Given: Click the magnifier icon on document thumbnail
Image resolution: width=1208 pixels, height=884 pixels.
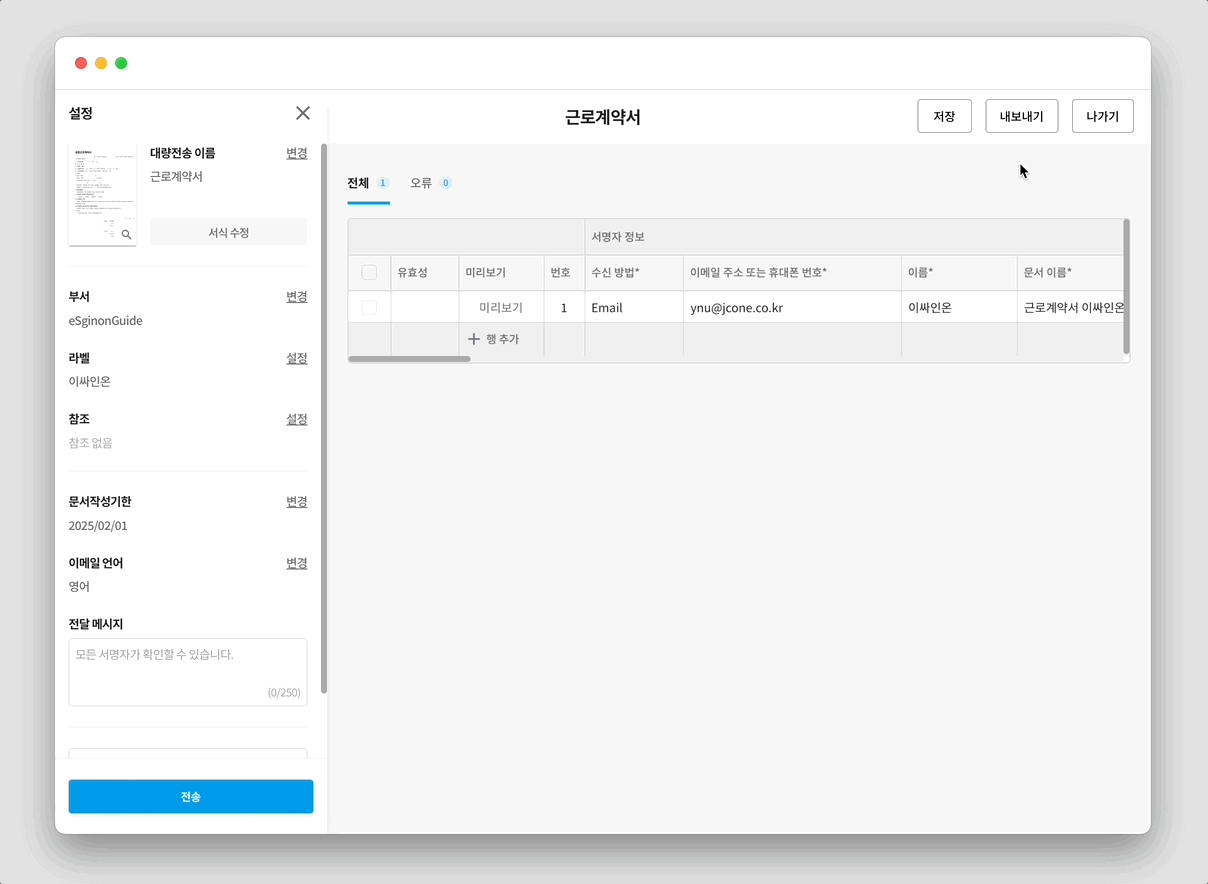Looking at the screenshot, I should click(126, 234).
